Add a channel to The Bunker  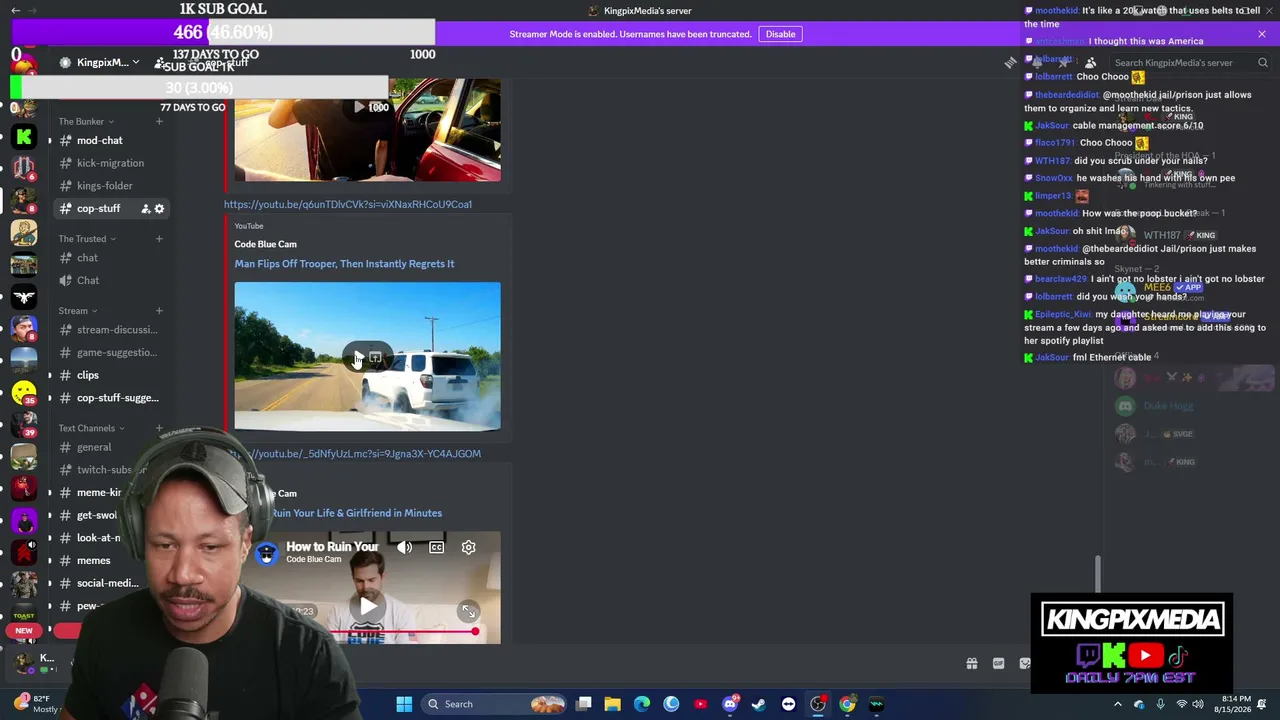pos(159,122)
